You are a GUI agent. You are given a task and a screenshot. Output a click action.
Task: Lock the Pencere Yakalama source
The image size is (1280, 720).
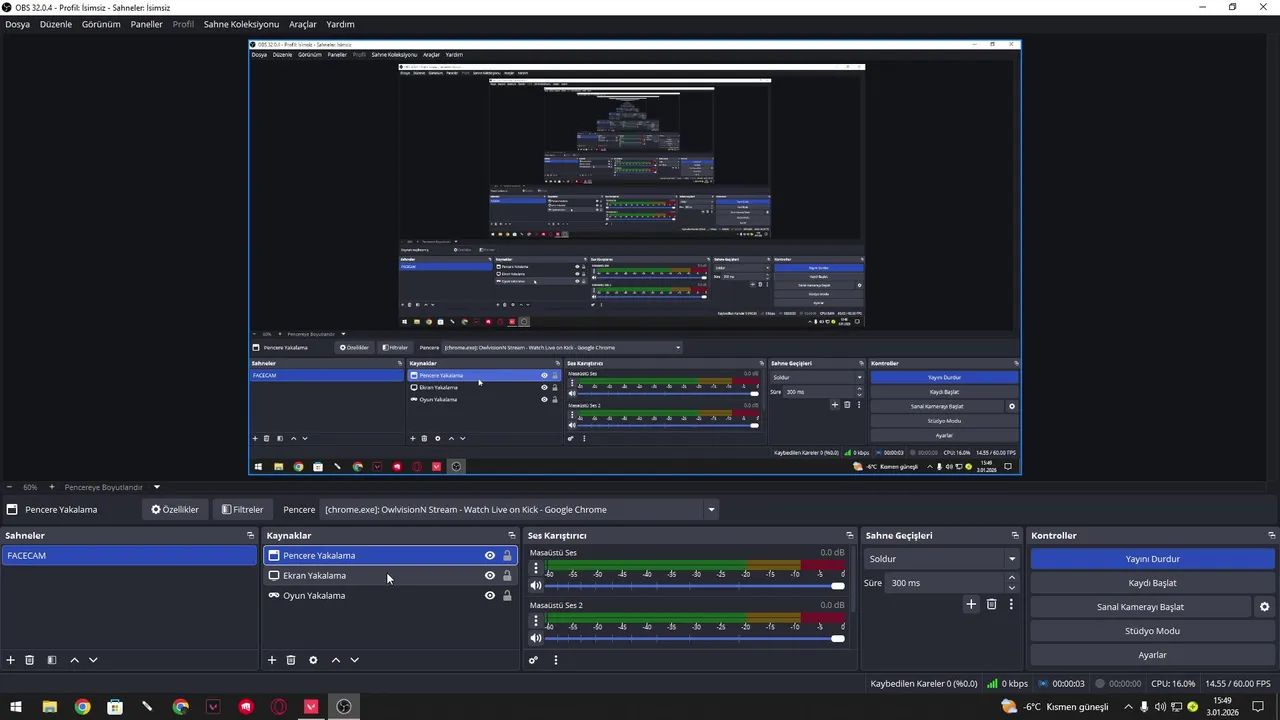[x=507, y=556]
